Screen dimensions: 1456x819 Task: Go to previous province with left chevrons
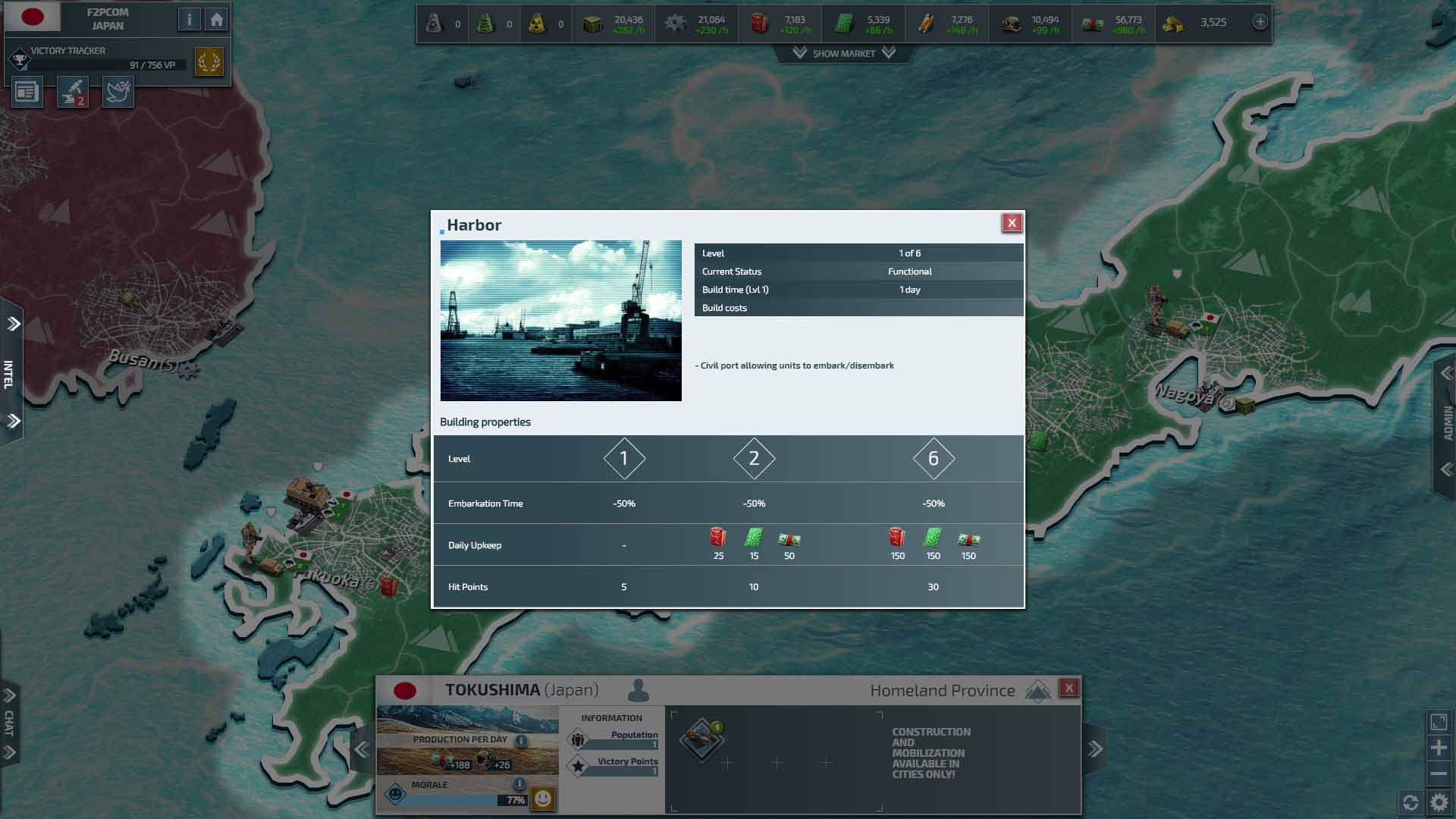click(x=362, y=749)
